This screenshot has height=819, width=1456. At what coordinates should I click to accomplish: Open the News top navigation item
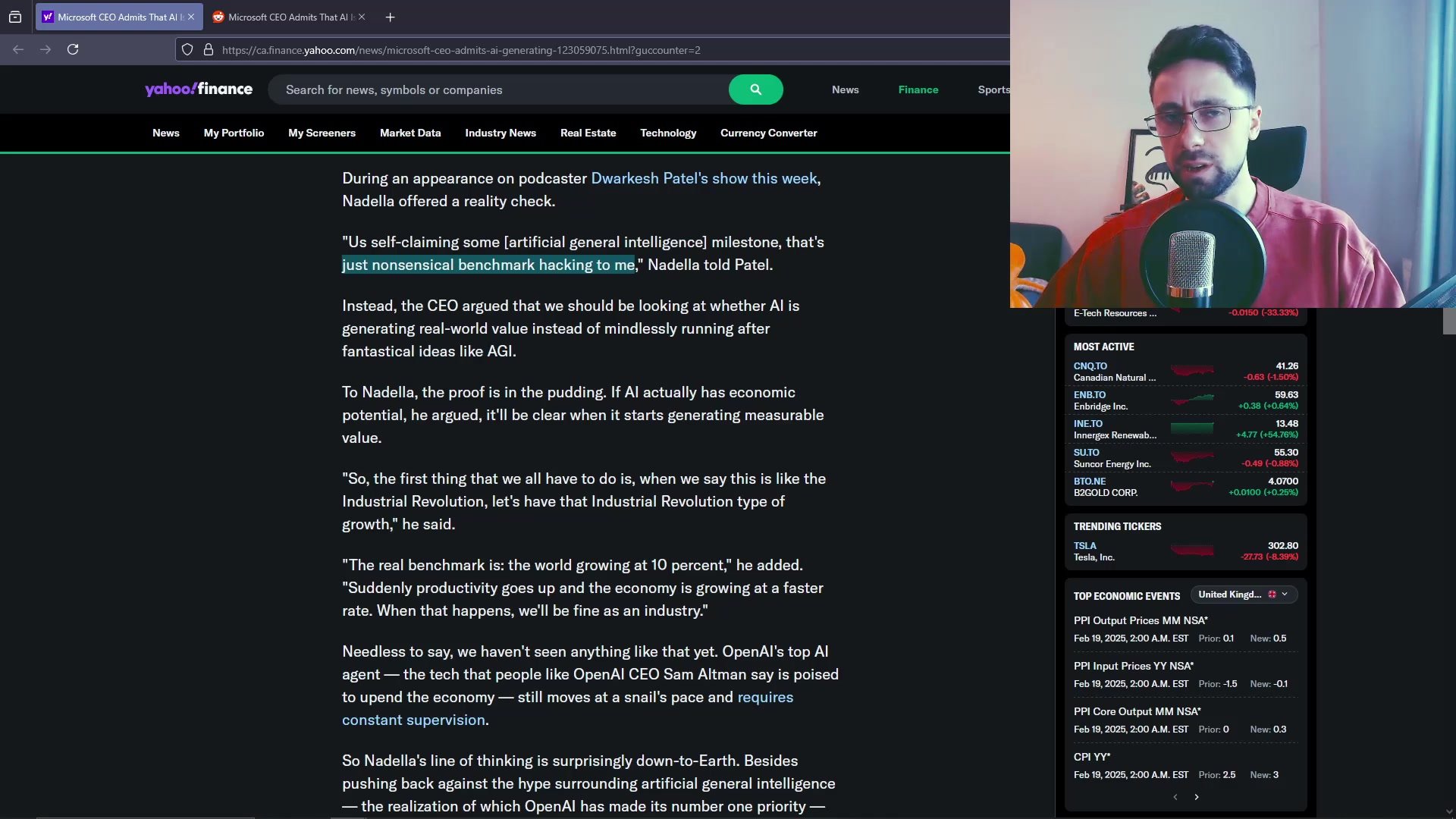tap(845, 89)
